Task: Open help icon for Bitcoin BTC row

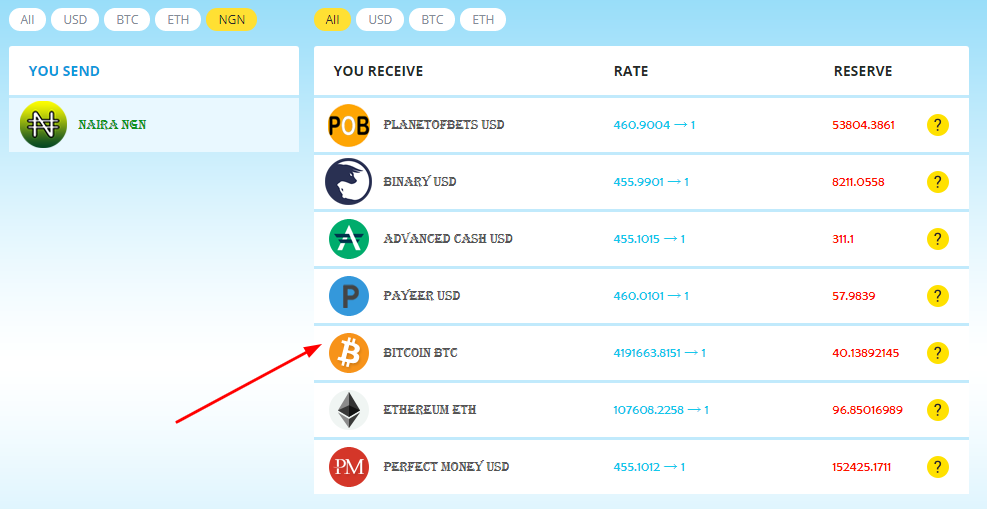Action: point(938,353)
